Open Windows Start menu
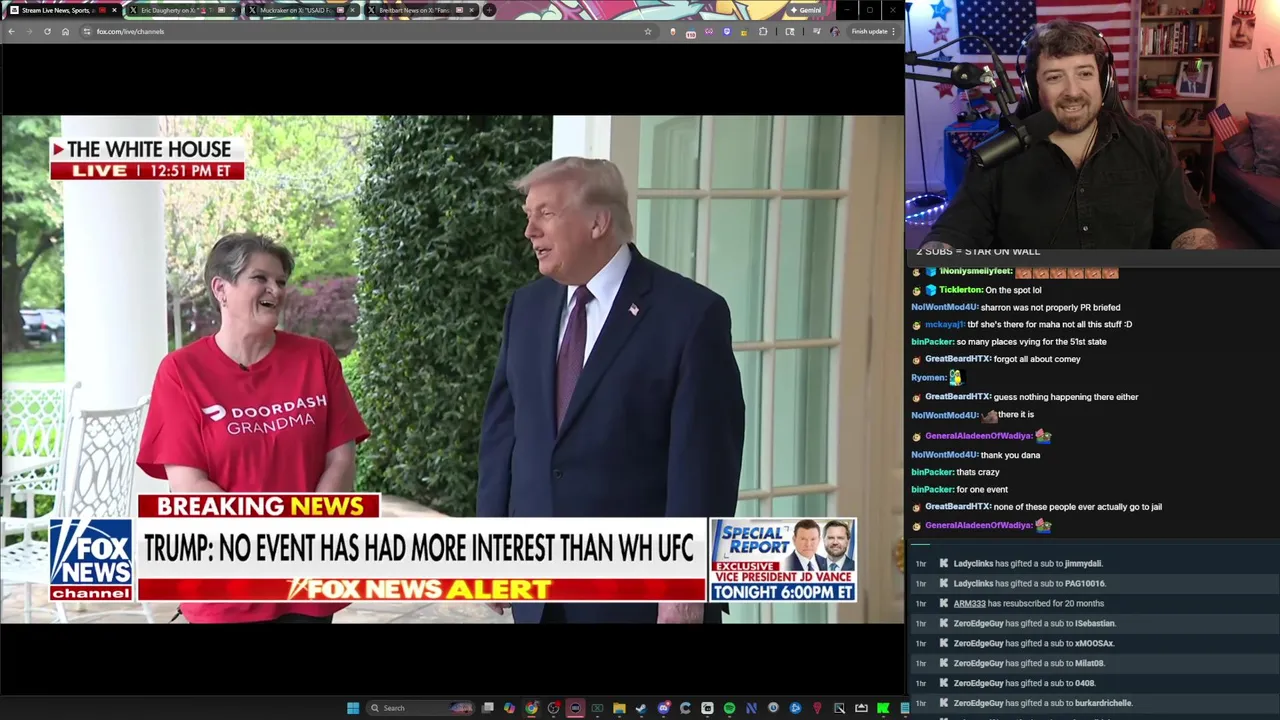This screenshot has width=1280, height=720. [x=352, y=708]
